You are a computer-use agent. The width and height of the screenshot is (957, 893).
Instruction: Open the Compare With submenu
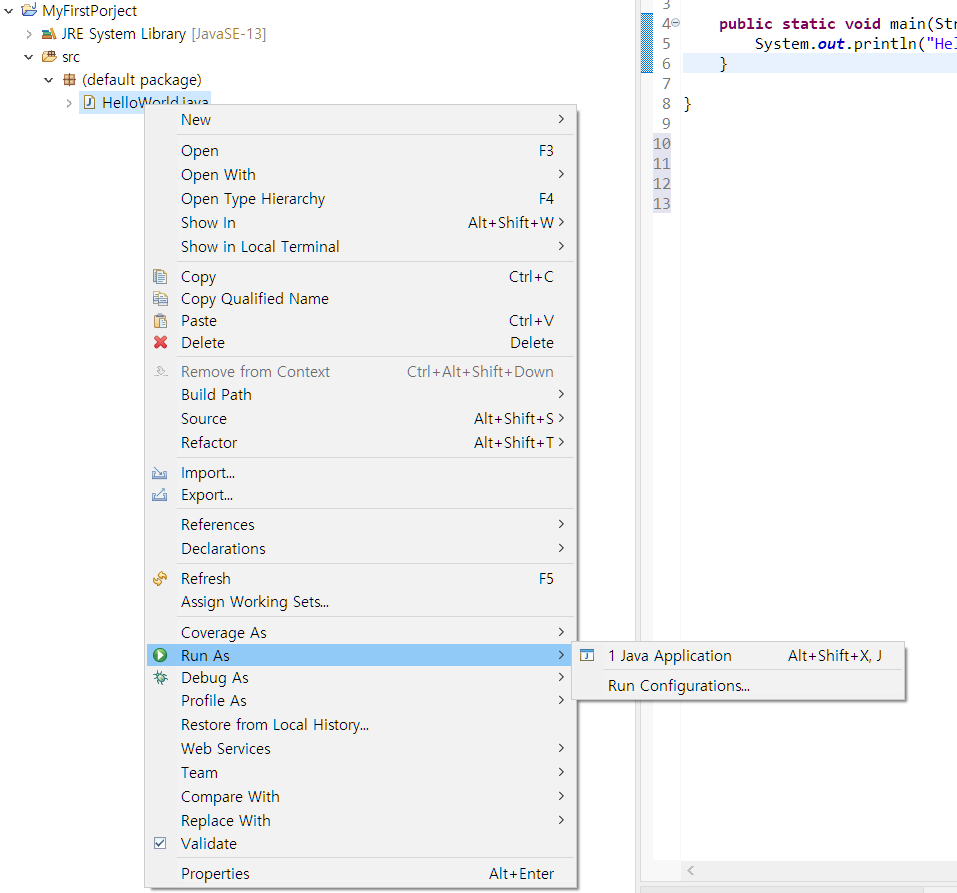tap(360, 796)
